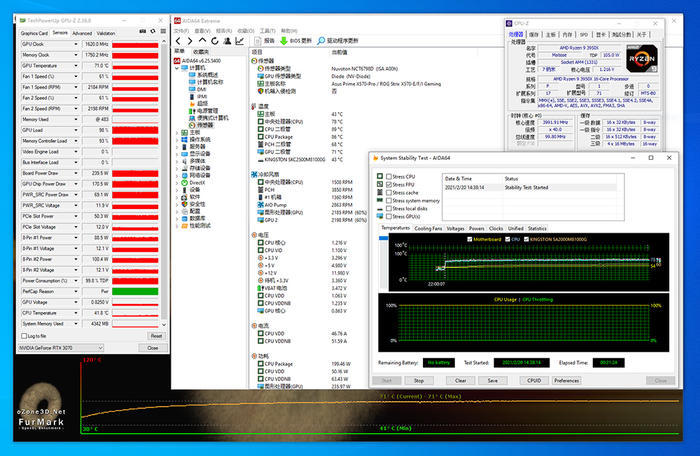700x456 pixels.
Task: Click the blue graph scale slider
Action: point(383,238)
